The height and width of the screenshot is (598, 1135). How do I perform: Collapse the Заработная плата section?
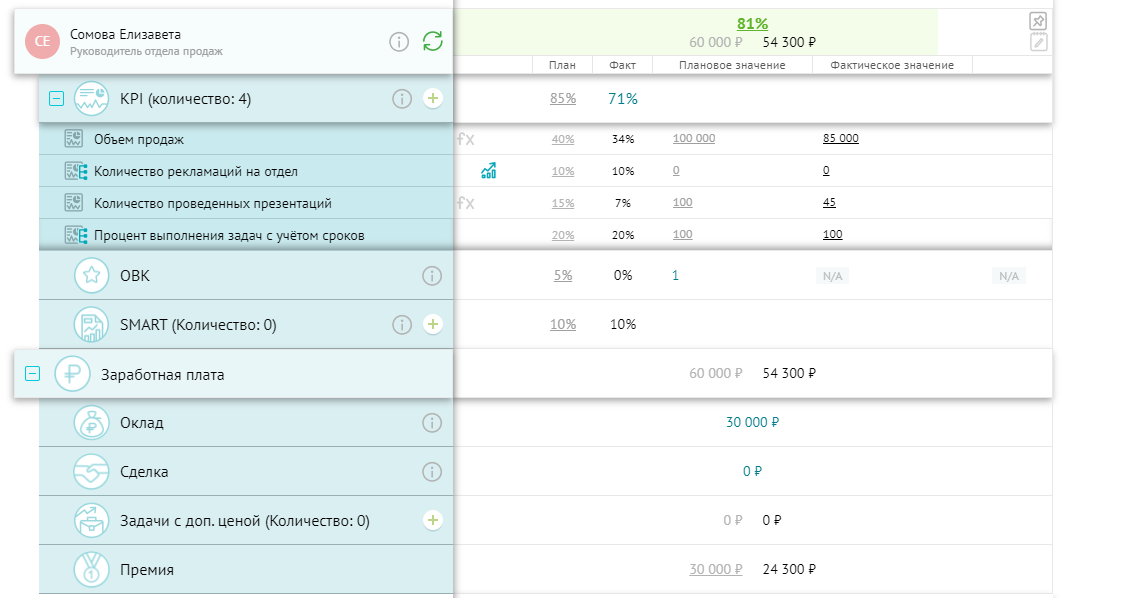(33, 374)
